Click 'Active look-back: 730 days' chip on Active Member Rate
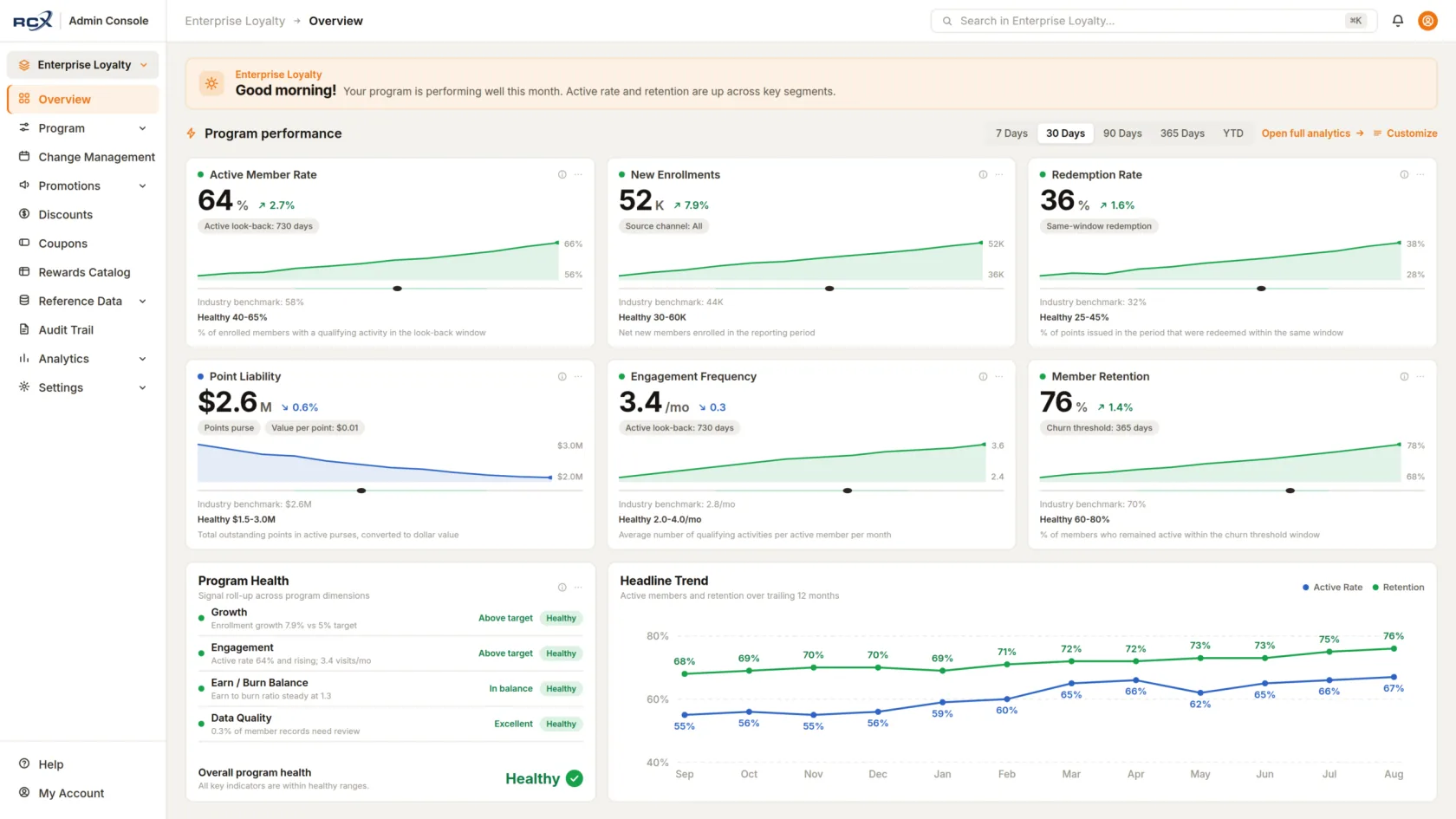 258,226
